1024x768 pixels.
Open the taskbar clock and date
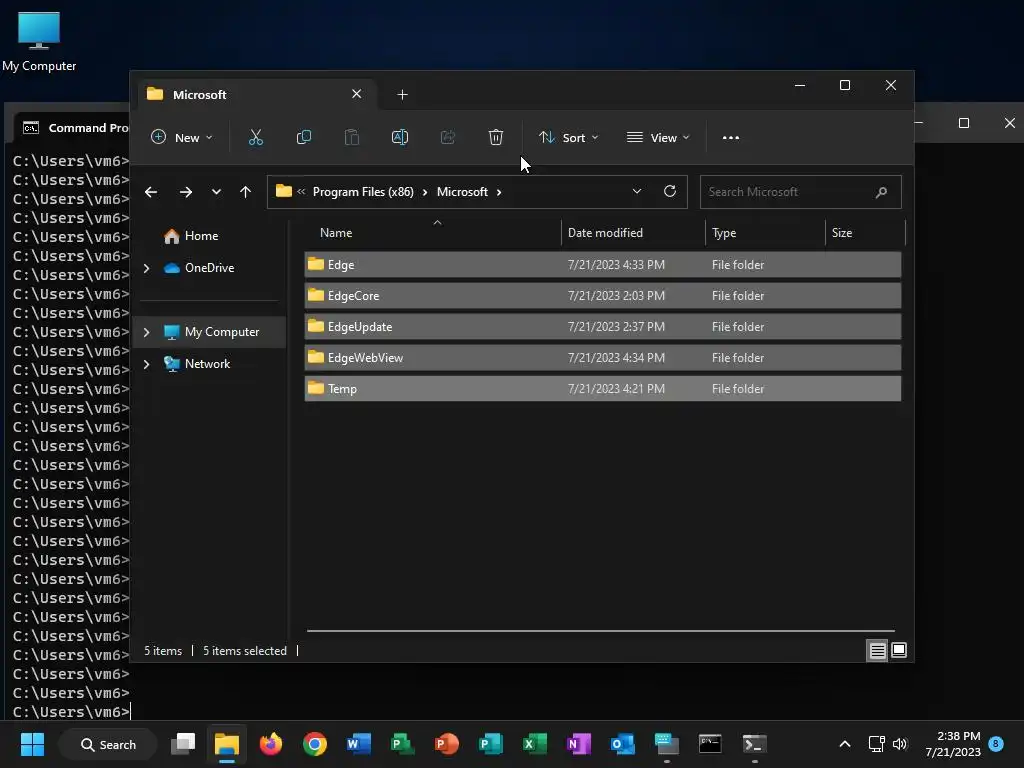coord(953,744)
